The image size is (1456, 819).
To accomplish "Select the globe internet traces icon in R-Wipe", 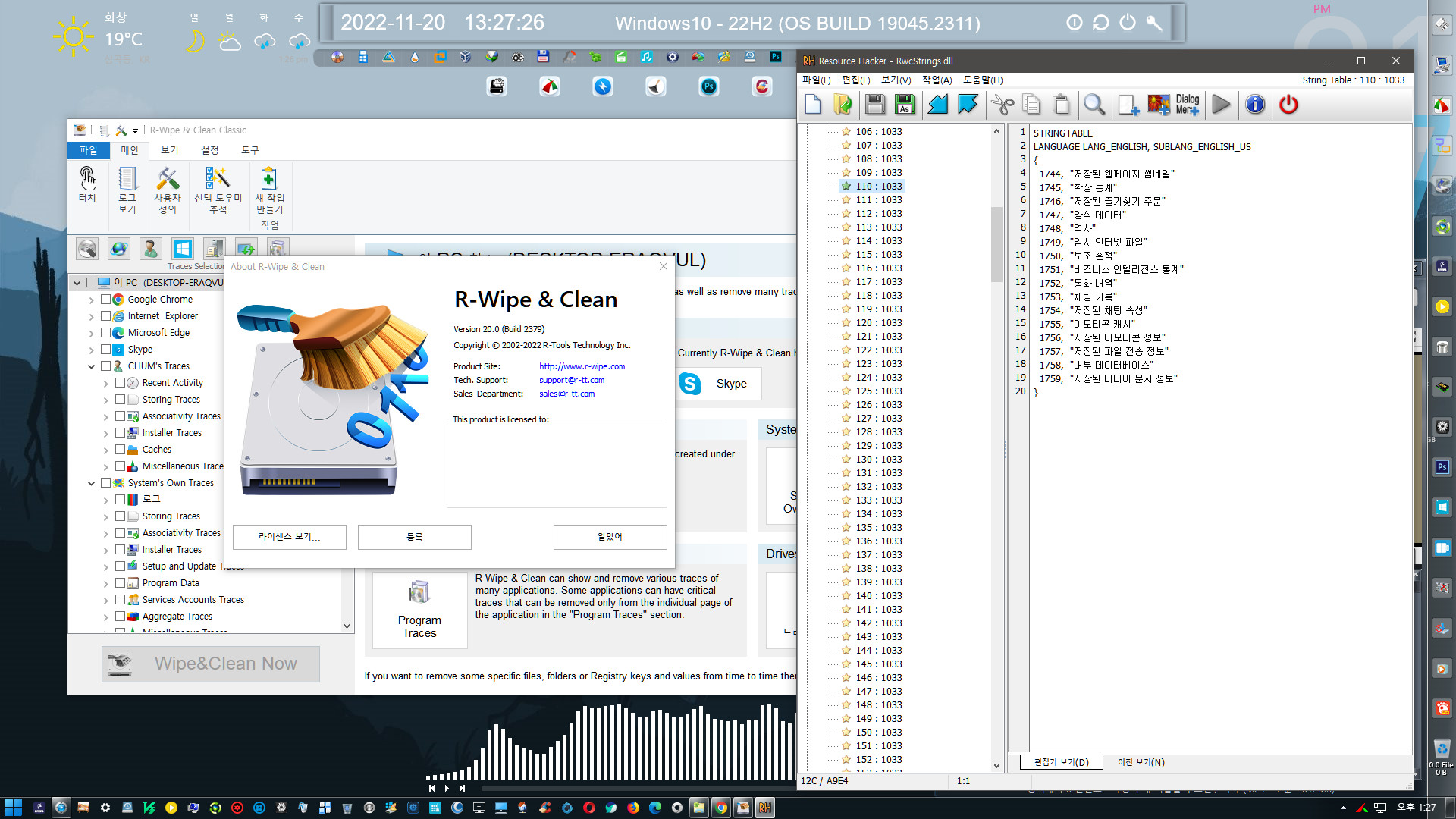I will click(119, 248).
